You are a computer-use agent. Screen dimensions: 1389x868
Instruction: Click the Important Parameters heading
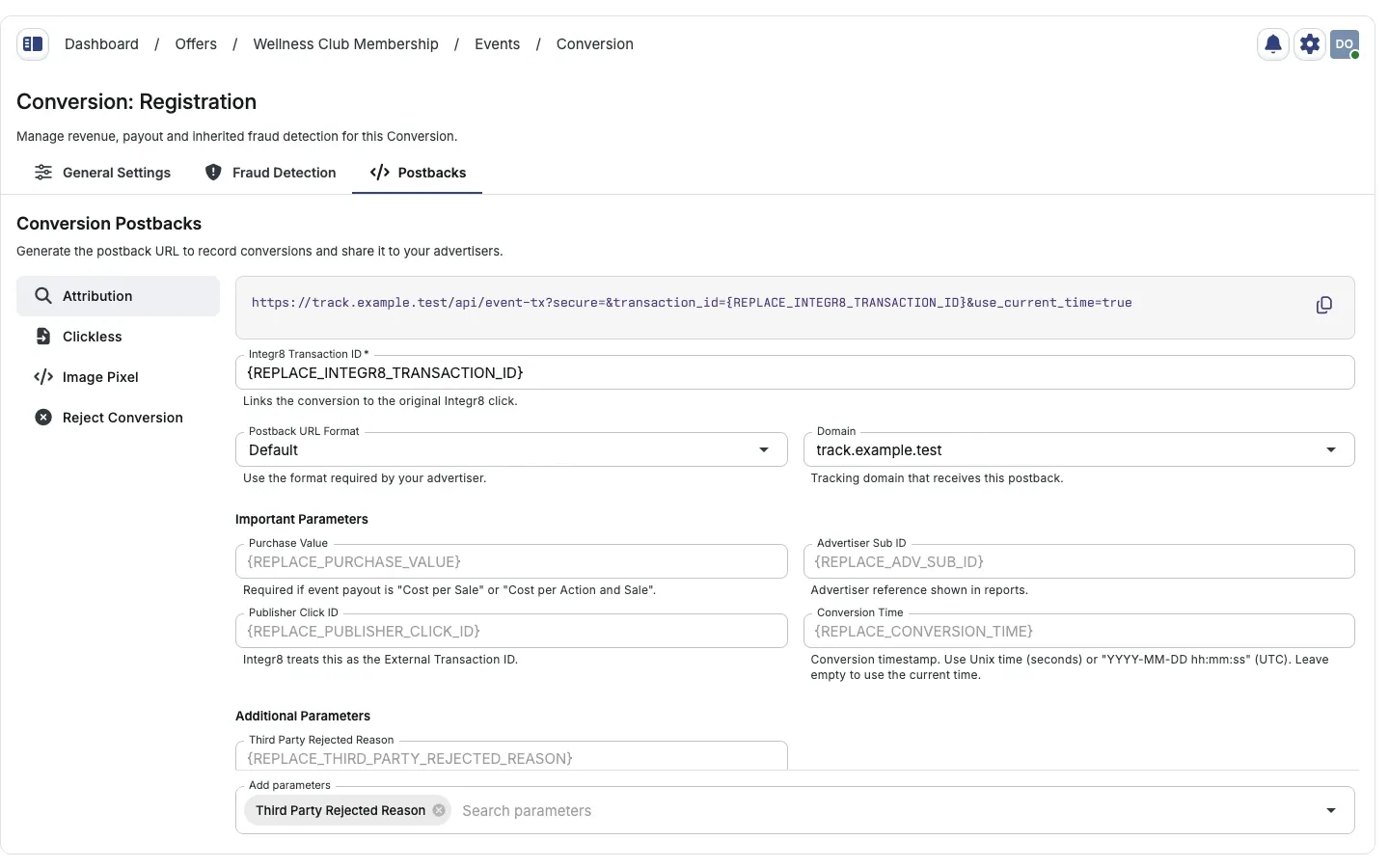click(302, 519)
